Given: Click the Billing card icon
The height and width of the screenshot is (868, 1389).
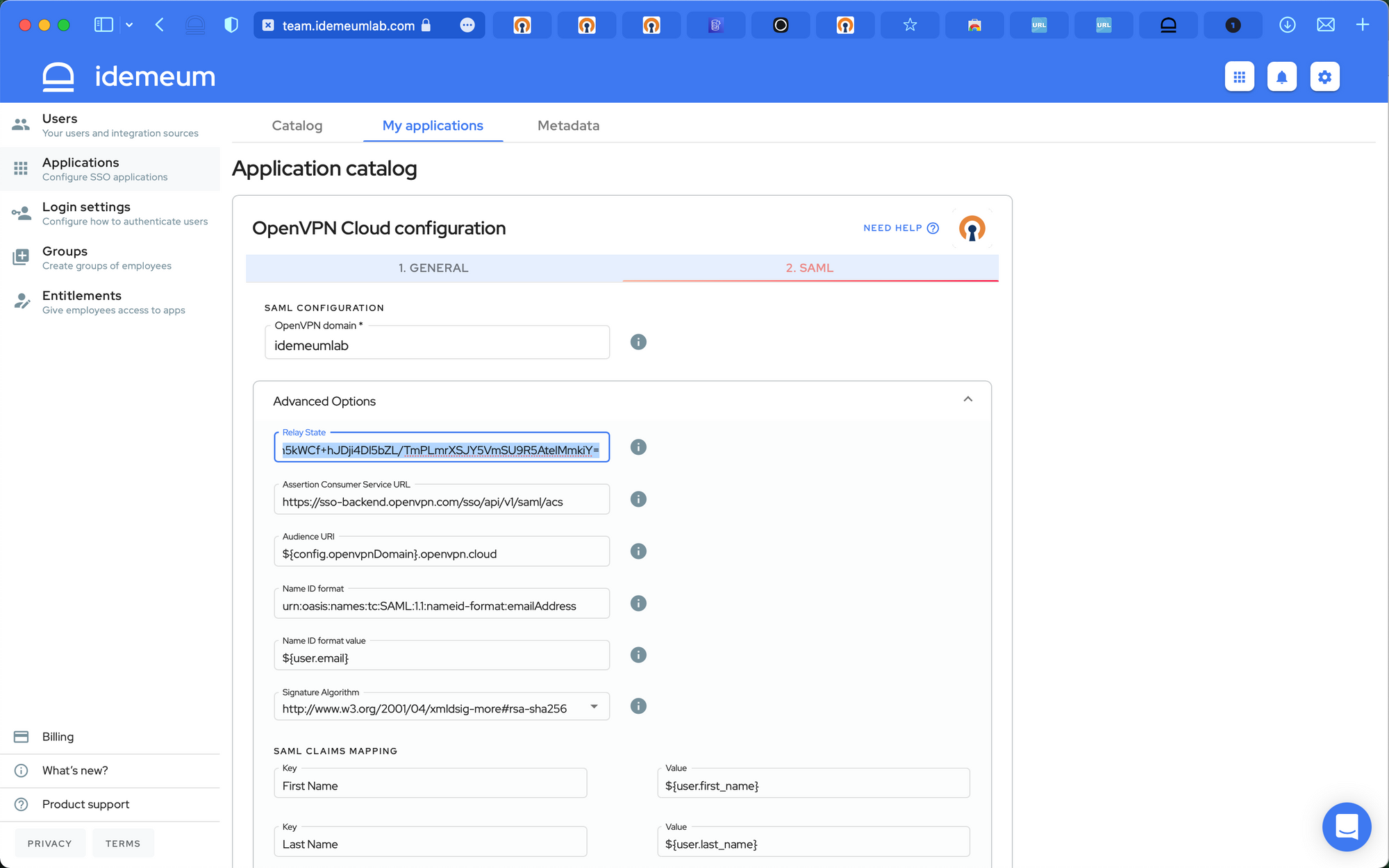Looking at the screenshot, I should (x=21, y=737).
